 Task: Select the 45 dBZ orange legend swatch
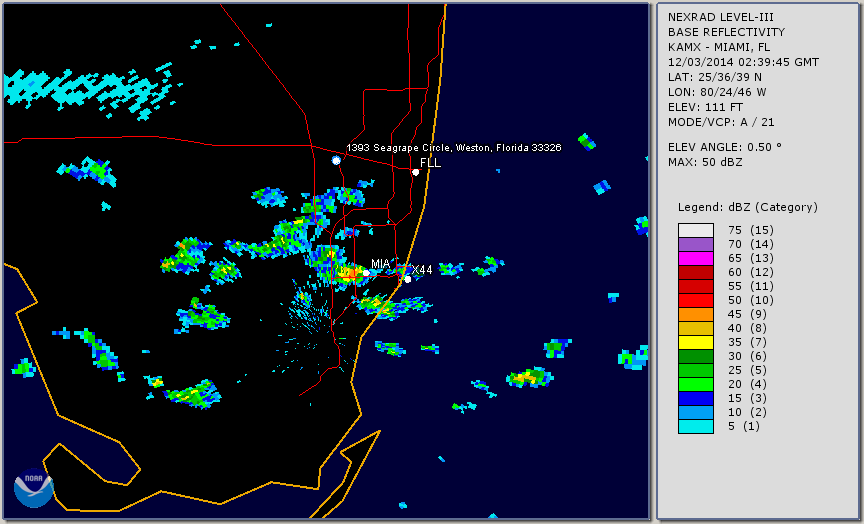[x=696, y=315]
